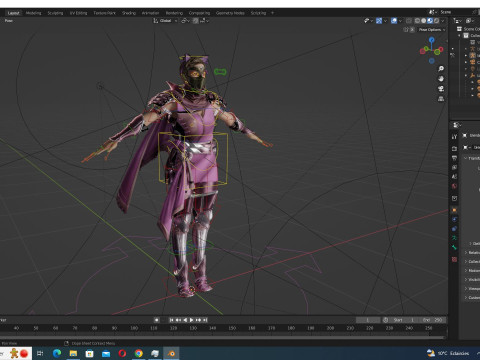Viewport: 480px width, 360px height.
Task: Open Blender from the Windows taskbar
Action: click(x=171, y=353)
